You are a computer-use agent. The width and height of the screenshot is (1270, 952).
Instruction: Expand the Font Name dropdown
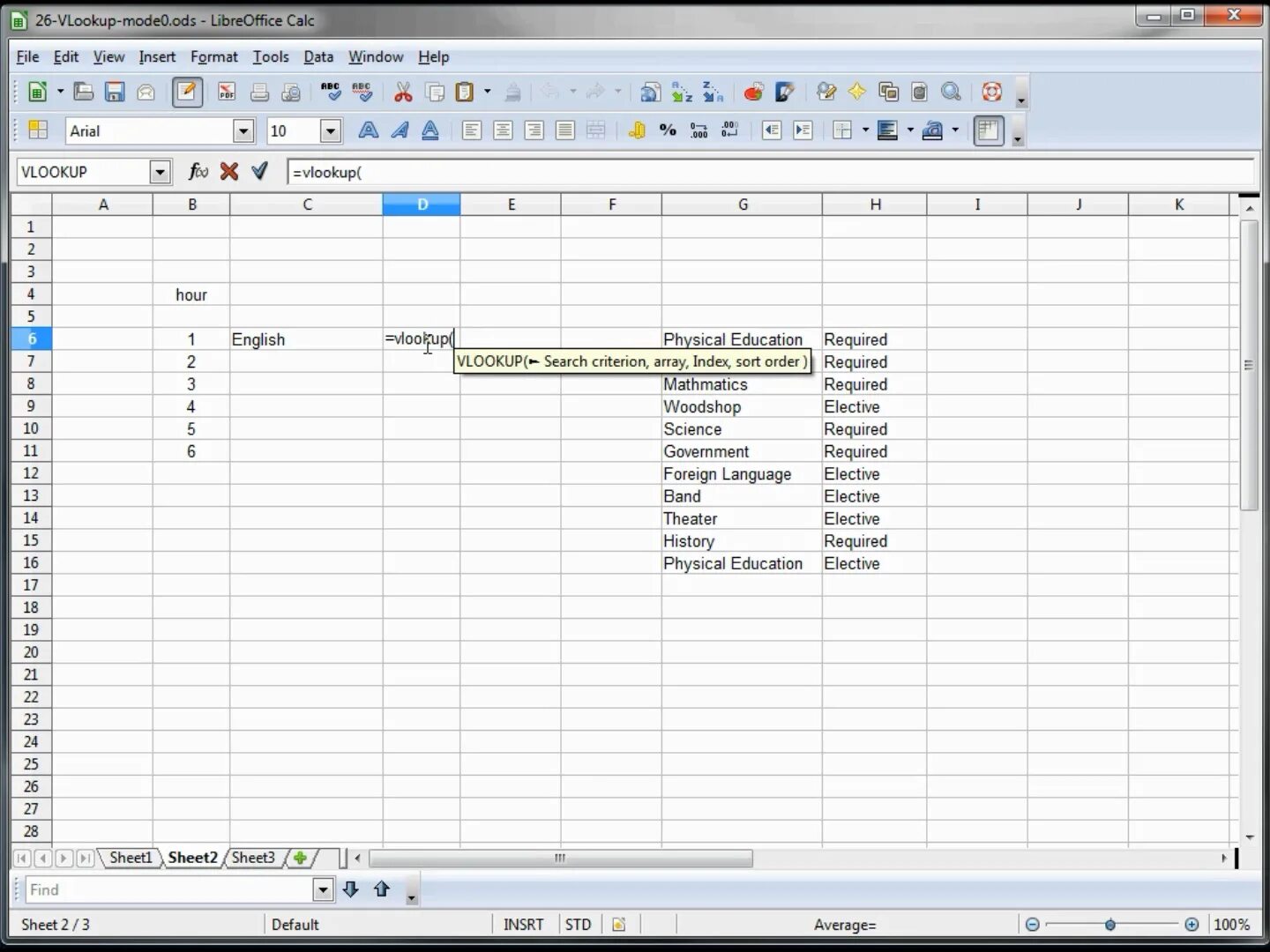click(243, 131)
